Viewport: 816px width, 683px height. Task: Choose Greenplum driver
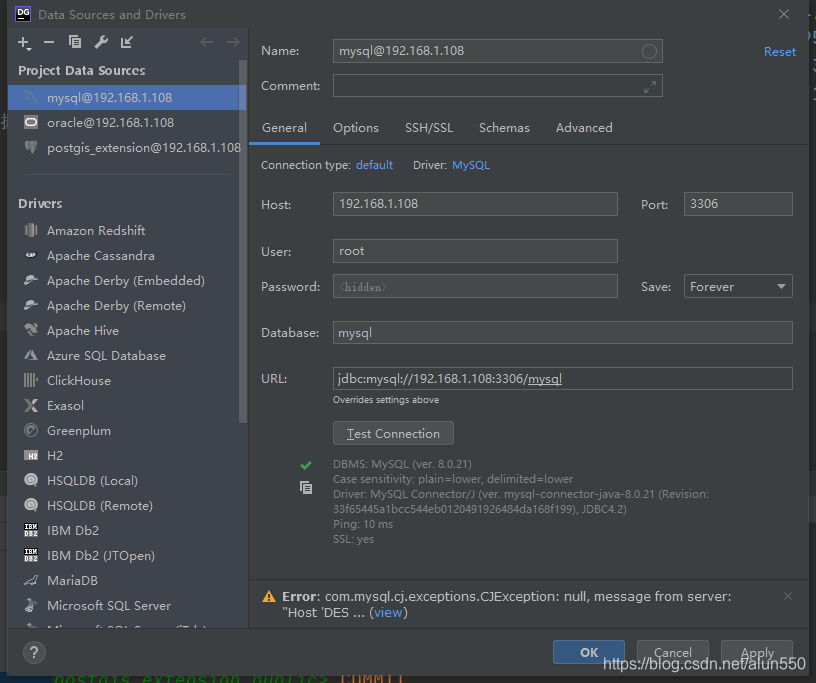click(123, 431)
